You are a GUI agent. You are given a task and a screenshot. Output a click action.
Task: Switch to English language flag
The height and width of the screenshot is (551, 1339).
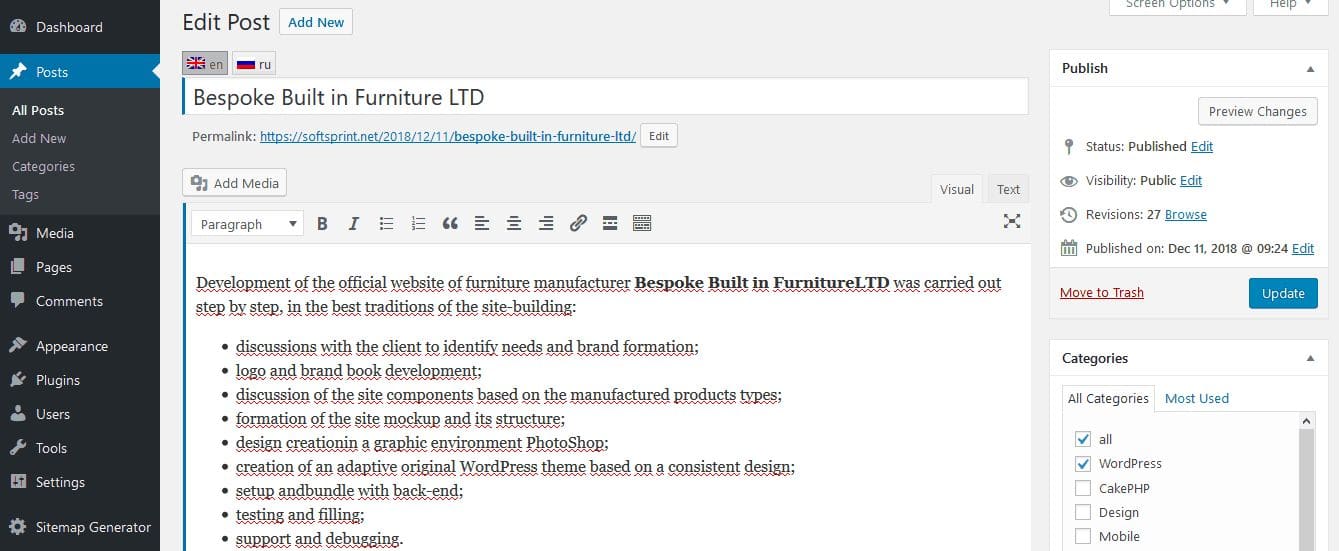tap(205, 64)
